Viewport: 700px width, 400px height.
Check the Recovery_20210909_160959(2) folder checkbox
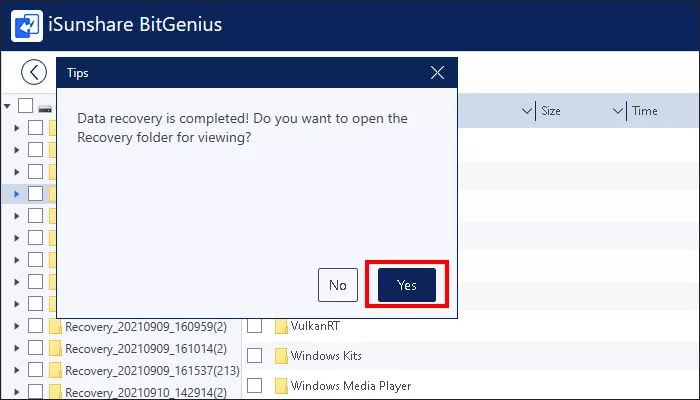pos(35,326)
